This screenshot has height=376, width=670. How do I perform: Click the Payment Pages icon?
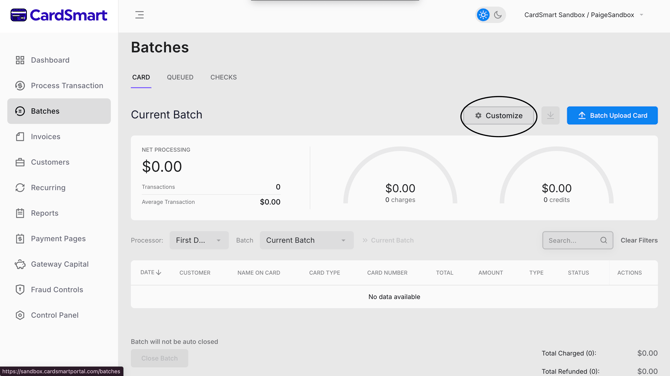tap(20, 238)
